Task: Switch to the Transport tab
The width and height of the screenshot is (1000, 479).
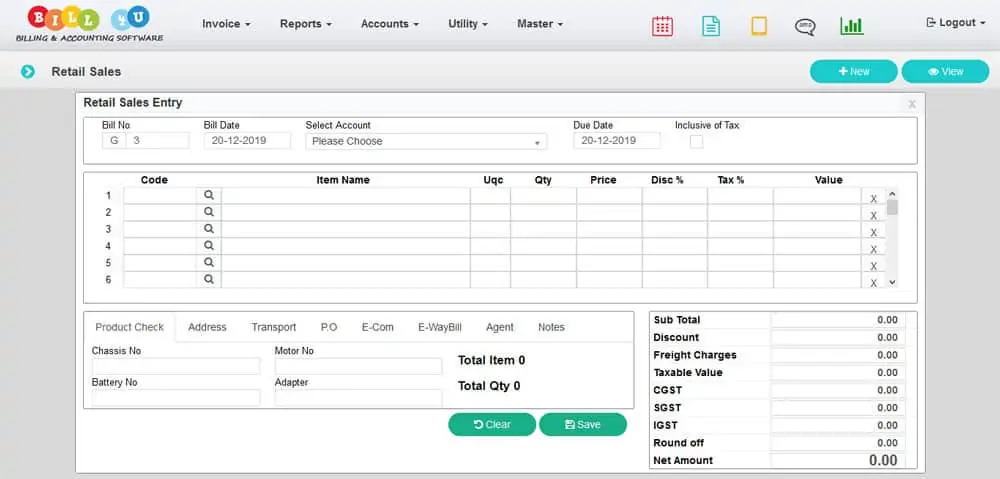Action: (274, 327)
